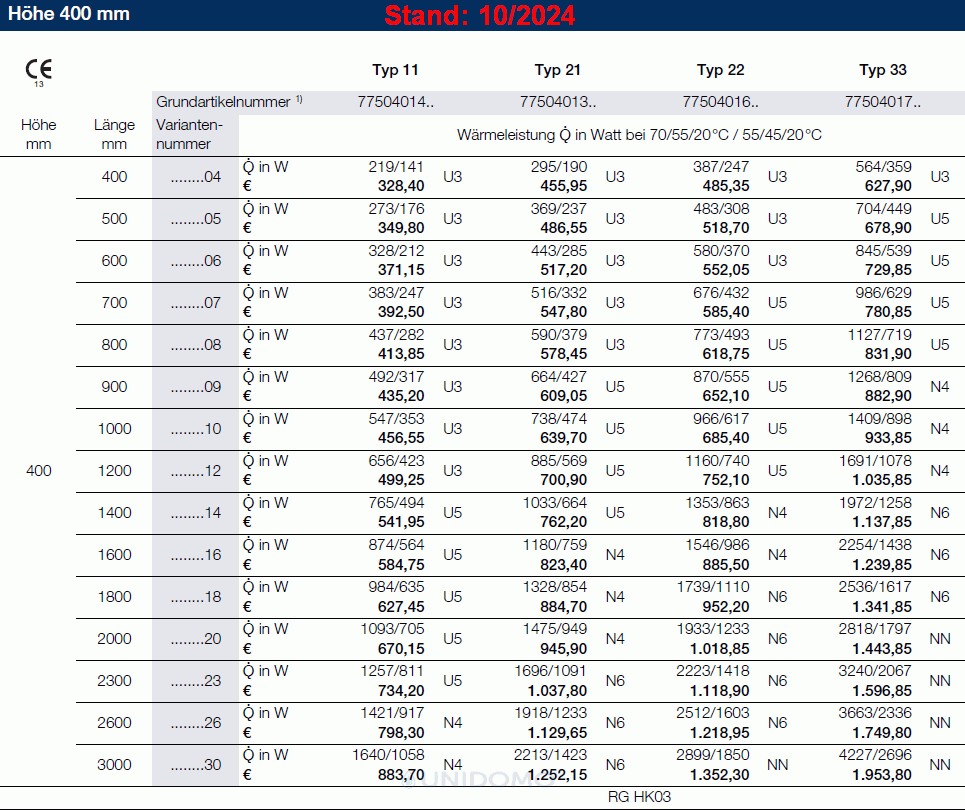Click article number 77504014..
965x810 pixels.
tap(395, 101)
